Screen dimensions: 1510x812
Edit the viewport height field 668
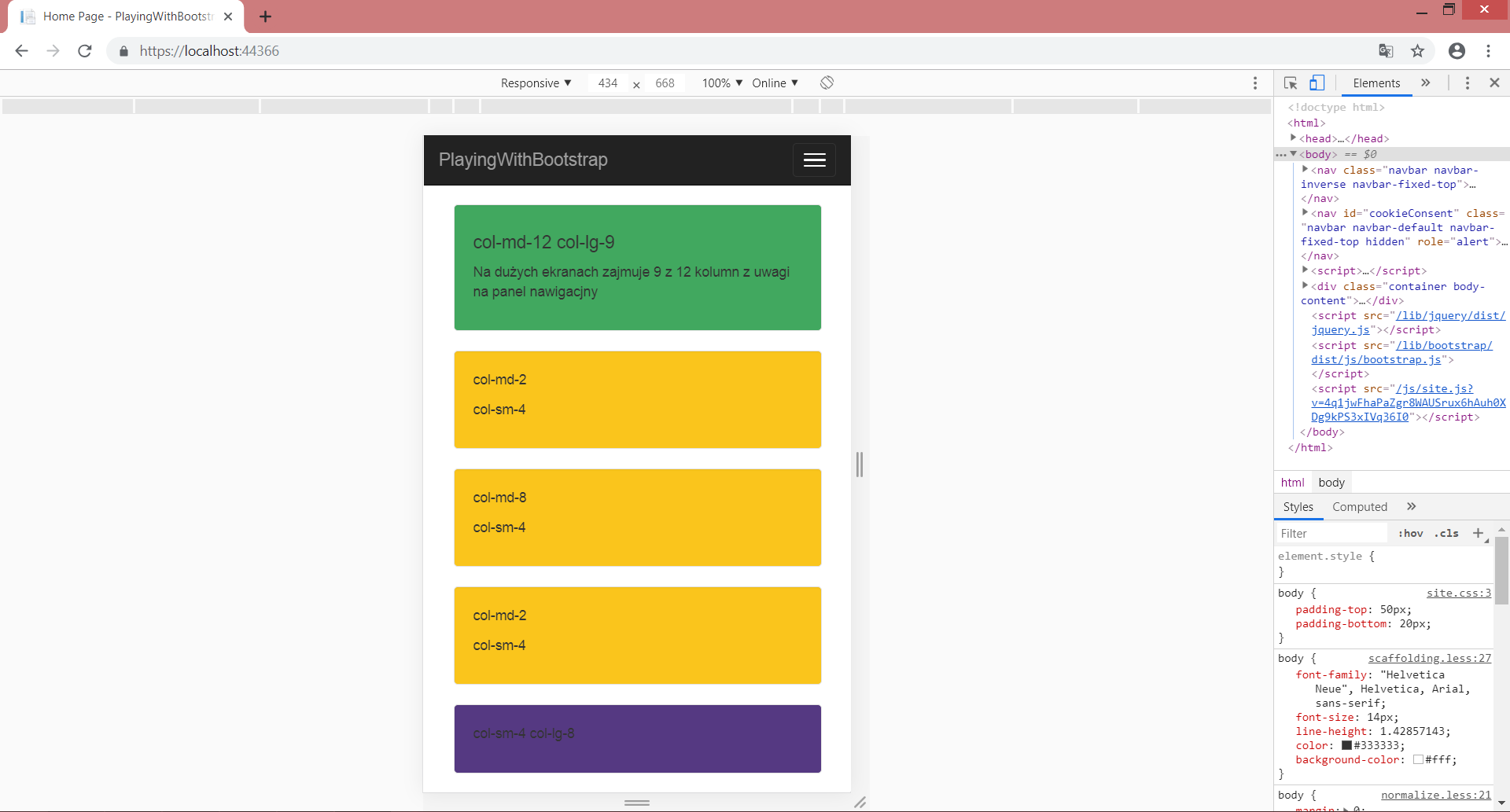[x=665, y=83]
